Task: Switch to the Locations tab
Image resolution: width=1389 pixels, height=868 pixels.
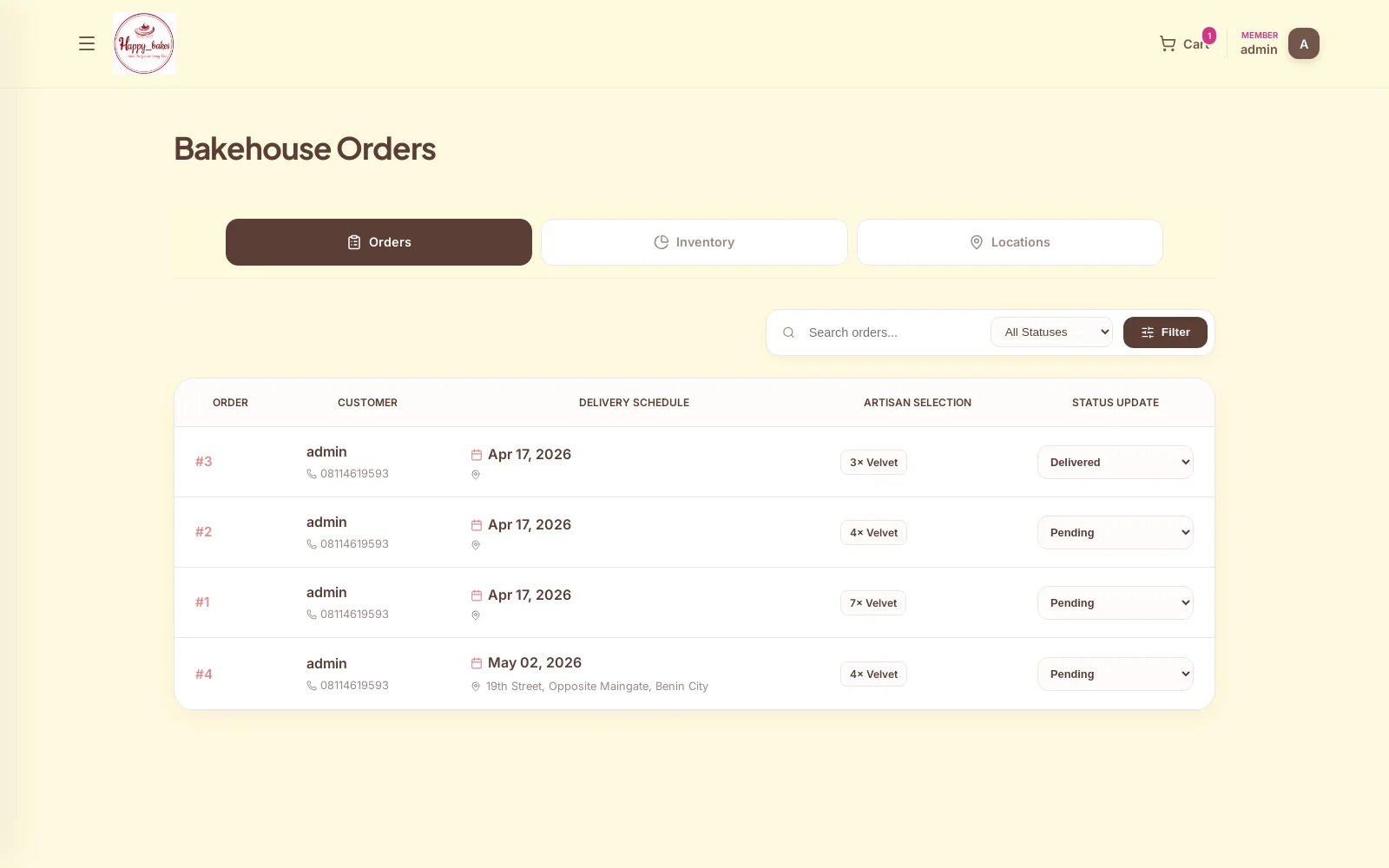Action: click(1010, 242)
